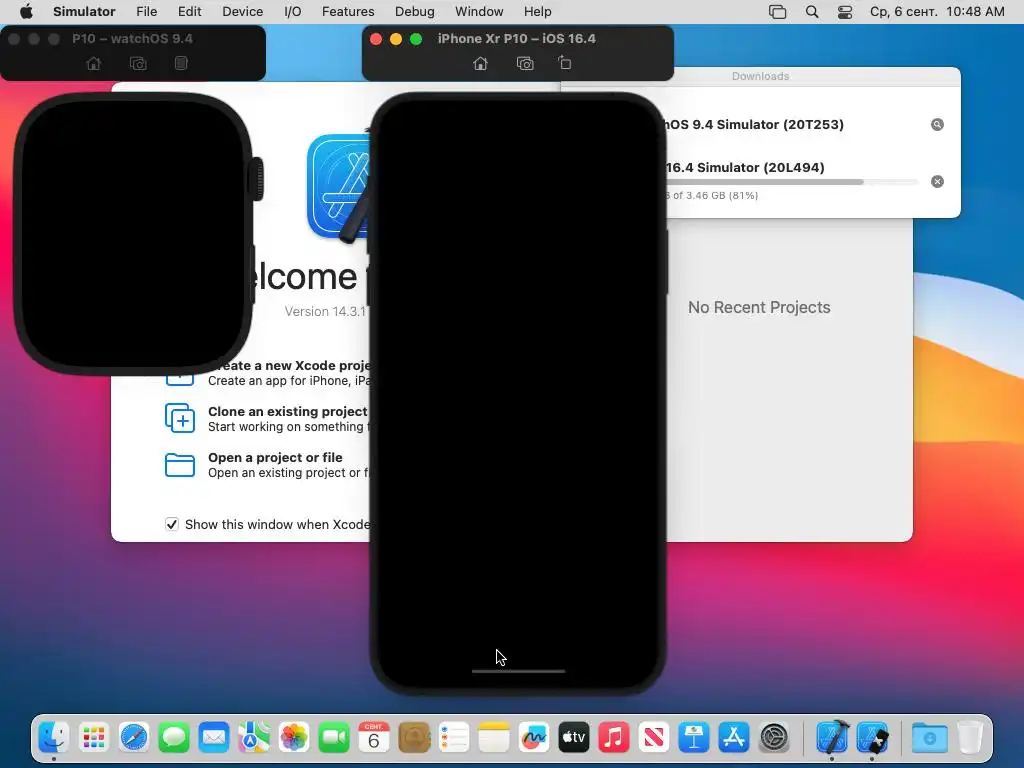Open Spotlight search in menu bar

pyautogui.click(x=812, y=12)
